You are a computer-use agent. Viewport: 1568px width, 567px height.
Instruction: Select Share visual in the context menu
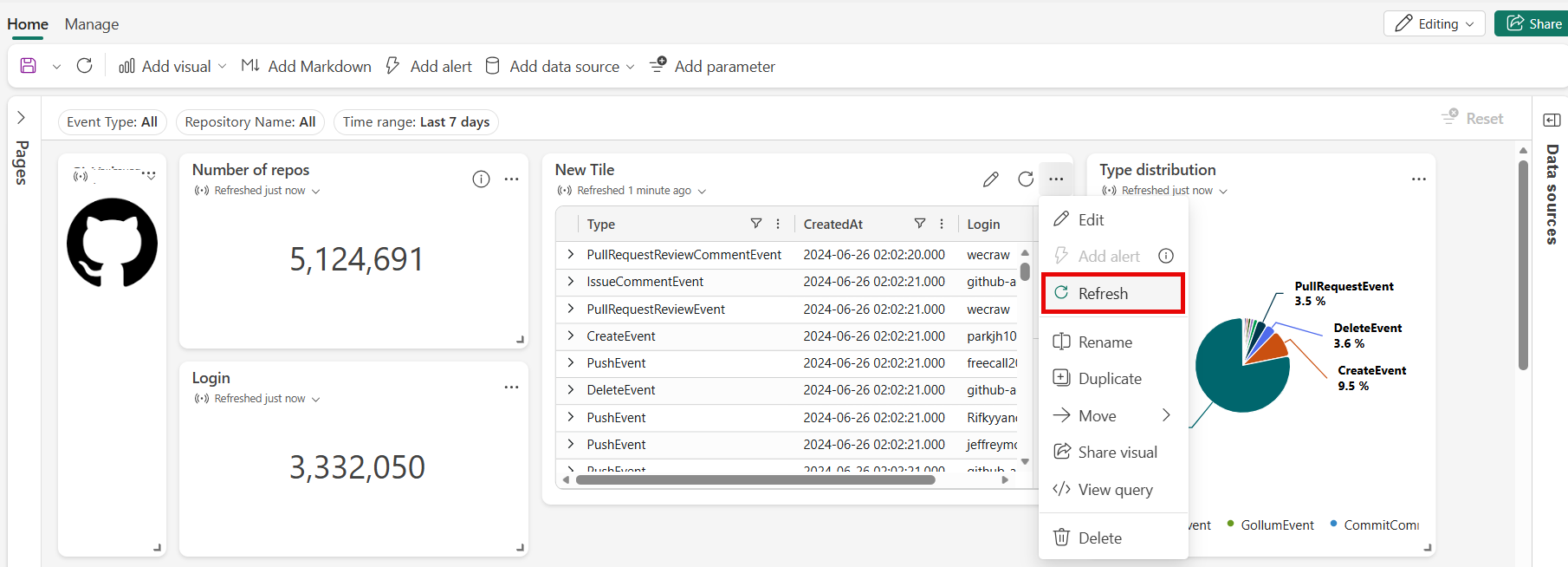[1113, 452]
